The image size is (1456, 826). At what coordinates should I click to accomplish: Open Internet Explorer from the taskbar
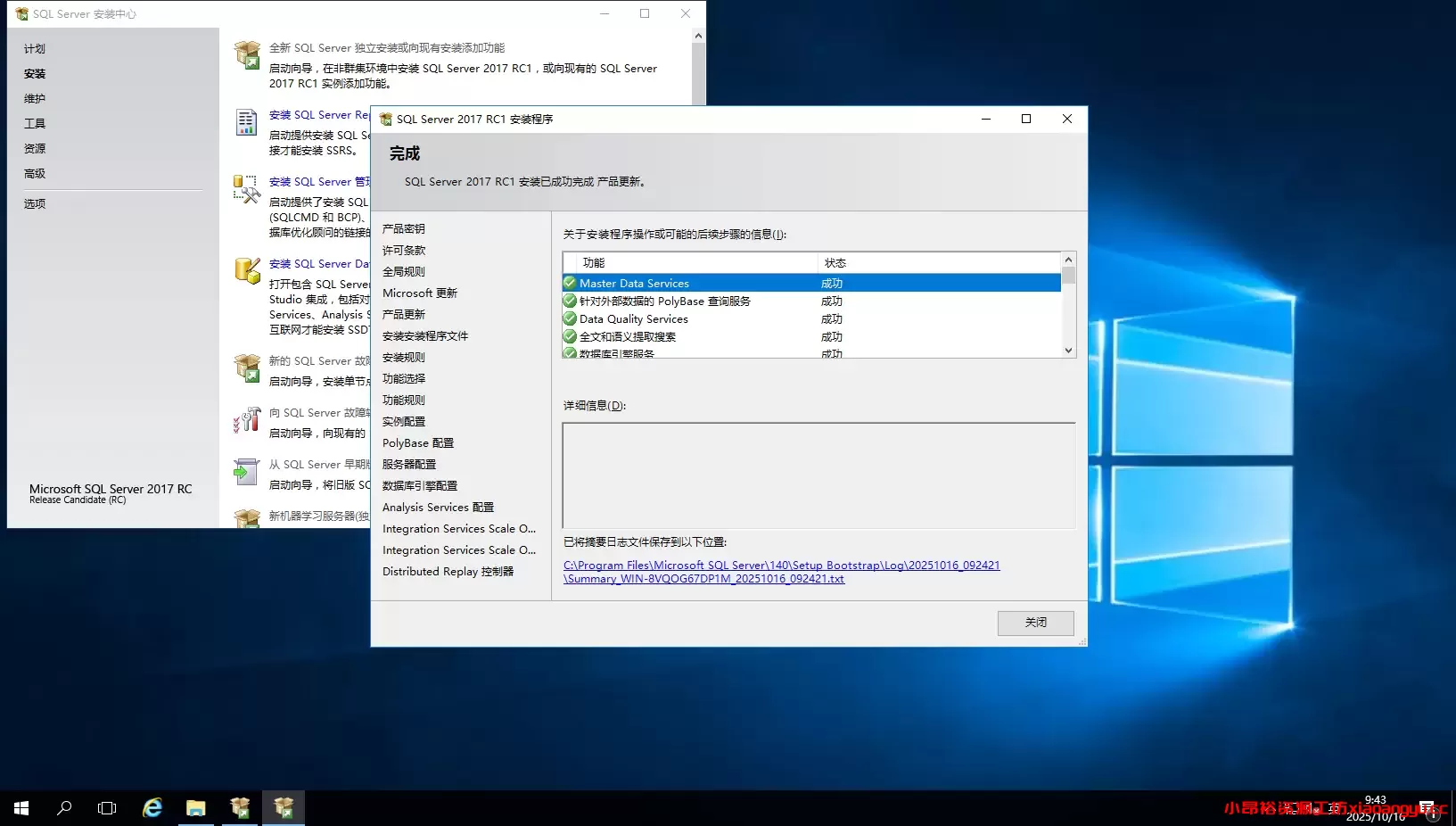(152, 808)
